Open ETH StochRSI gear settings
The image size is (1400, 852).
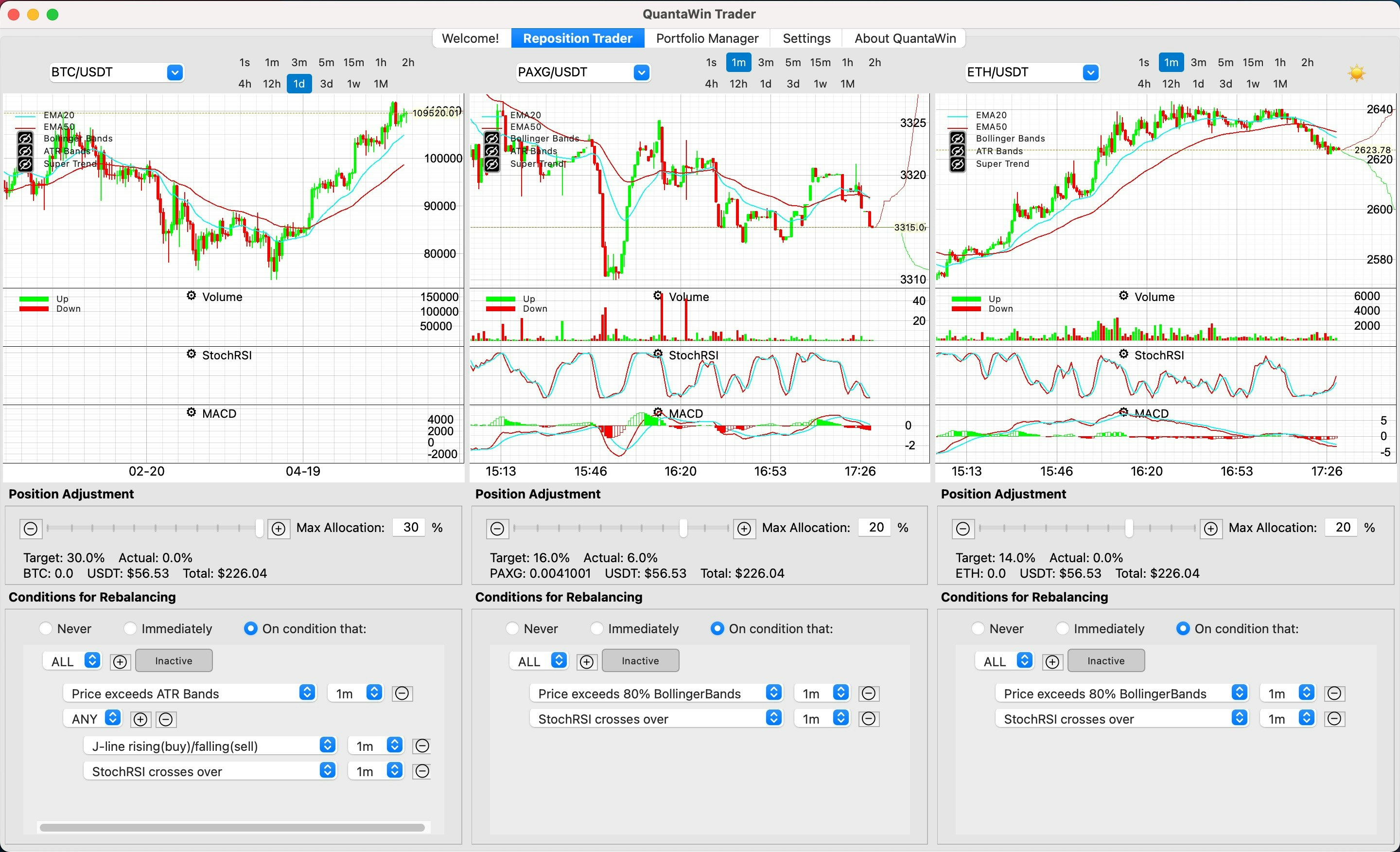1123,354
